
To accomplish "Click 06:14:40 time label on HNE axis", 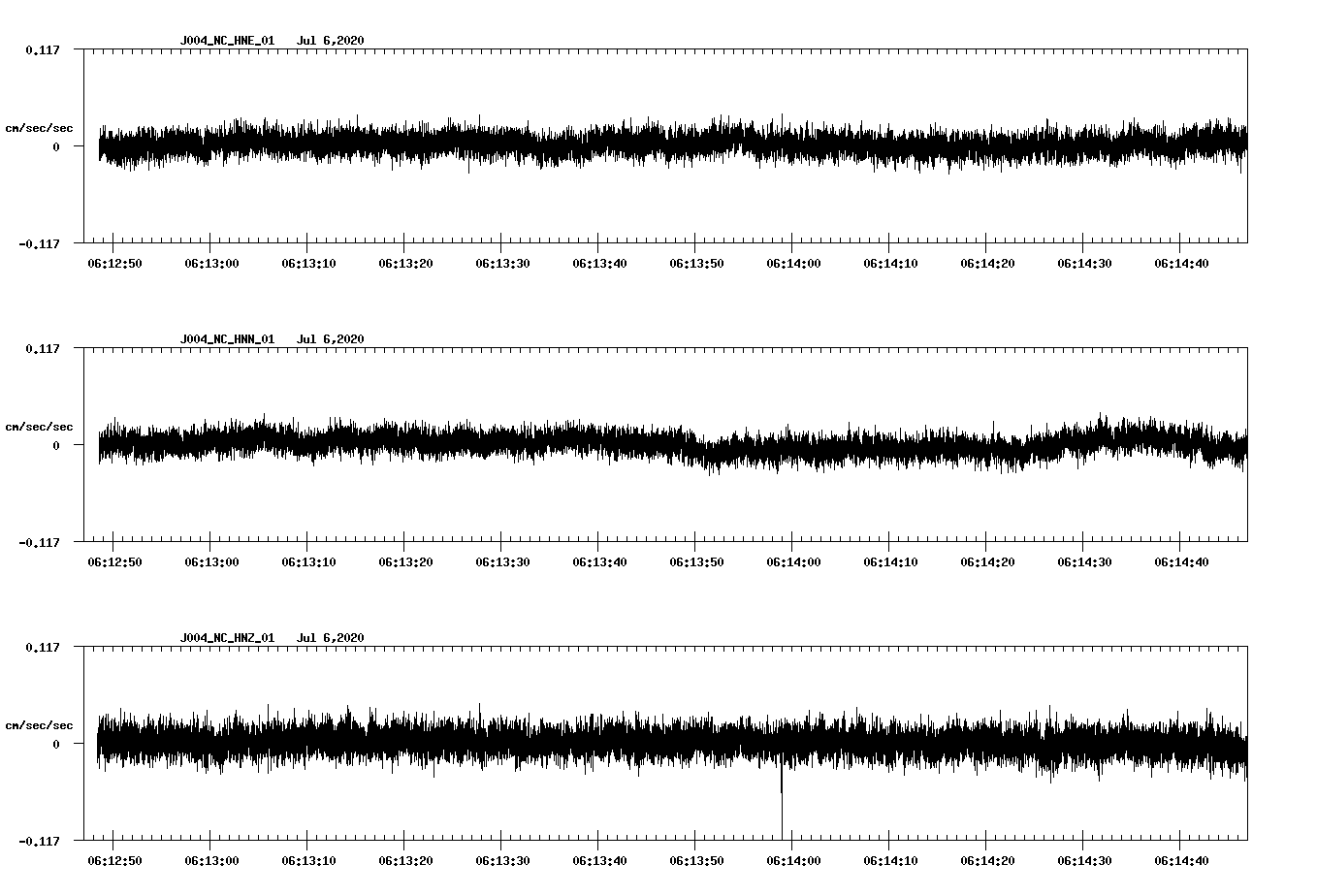I will 1182,264.
